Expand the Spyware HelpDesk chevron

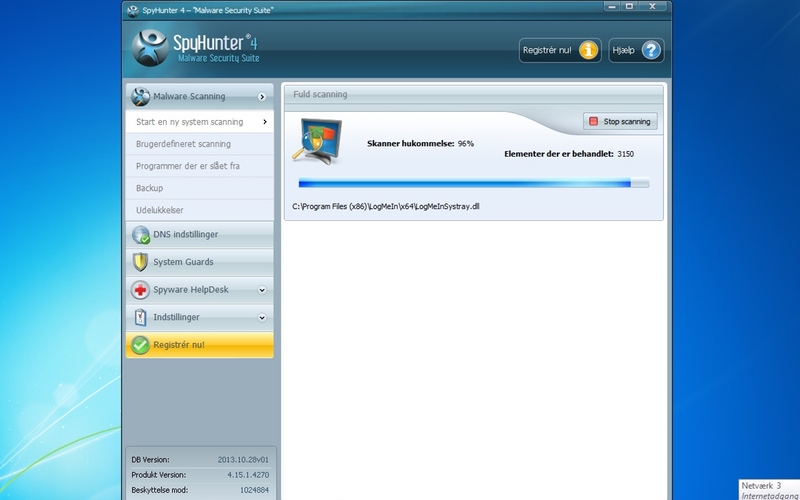[x=262, y=290]
